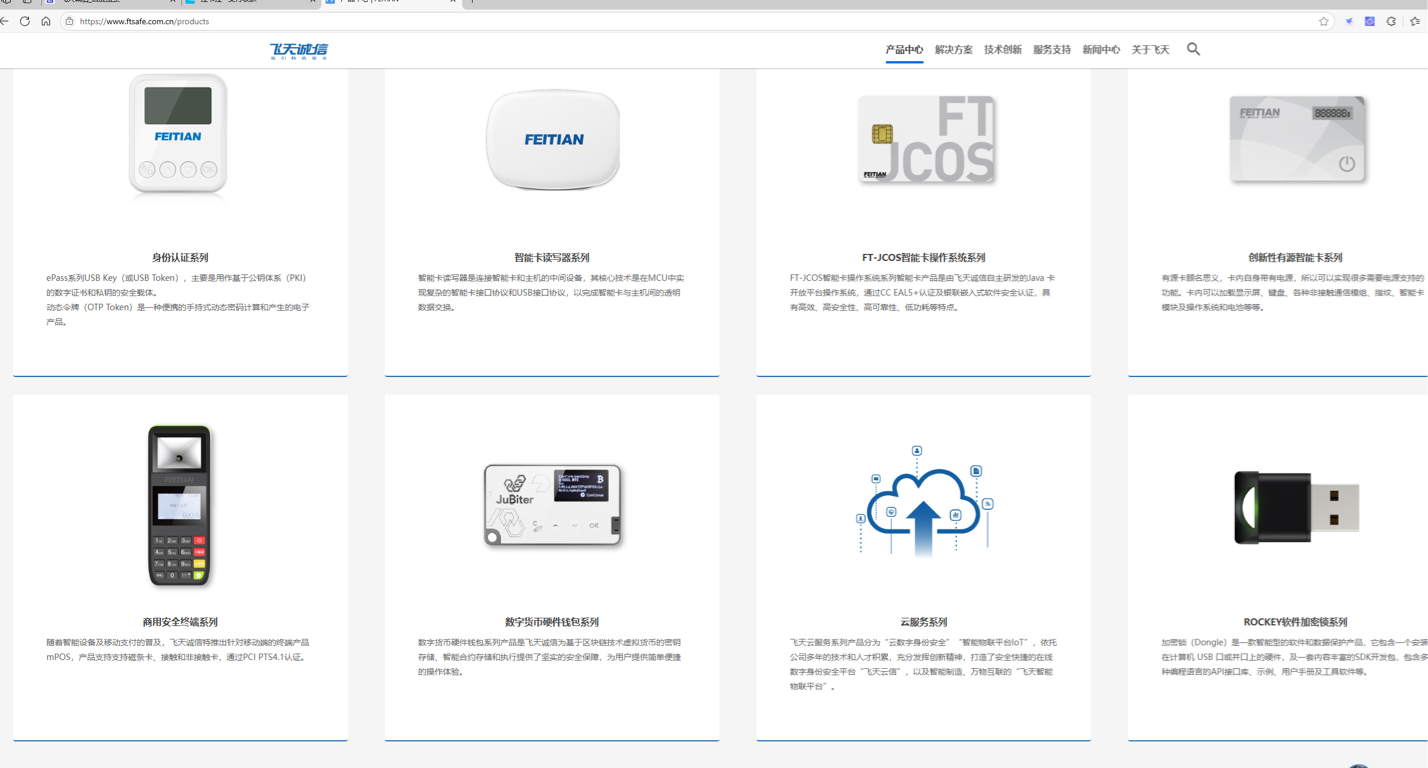Screen dimensions: 1428x768
Task: Open the 解决方案 menu item
Action: [x=953, y=50]
